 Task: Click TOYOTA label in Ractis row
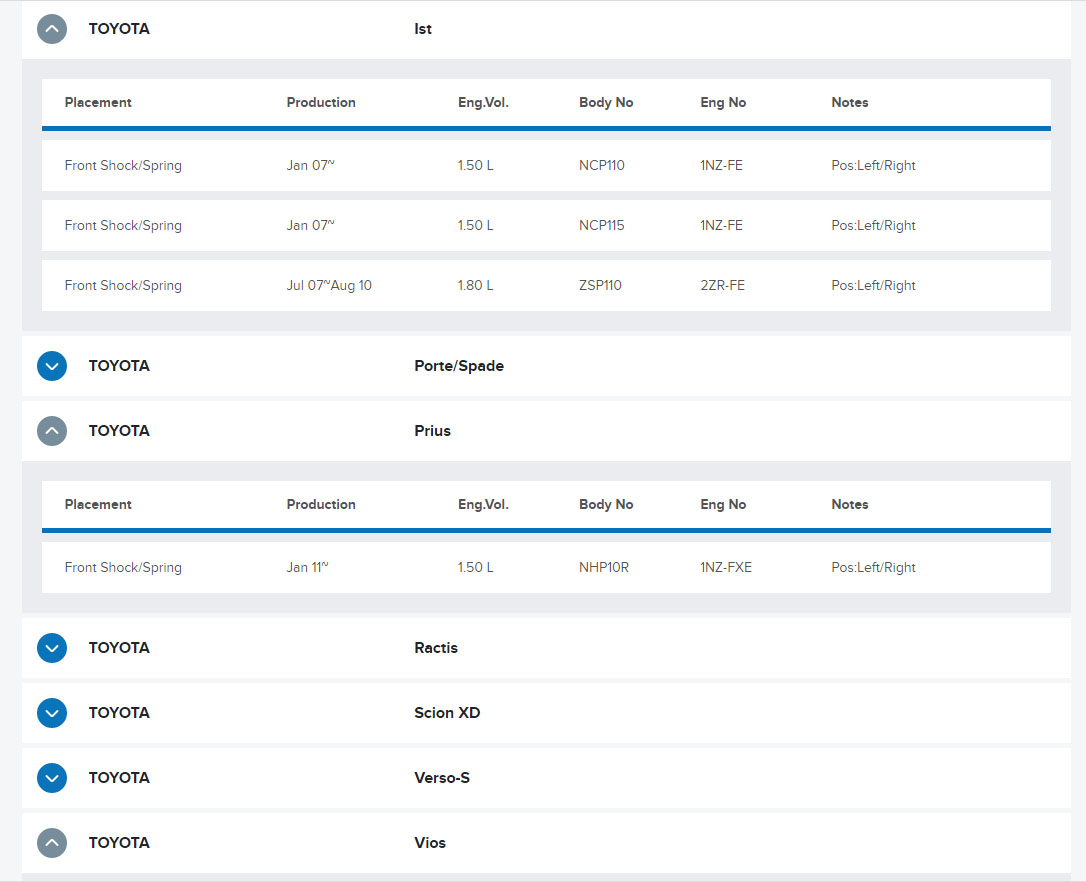tap(119, 648)
